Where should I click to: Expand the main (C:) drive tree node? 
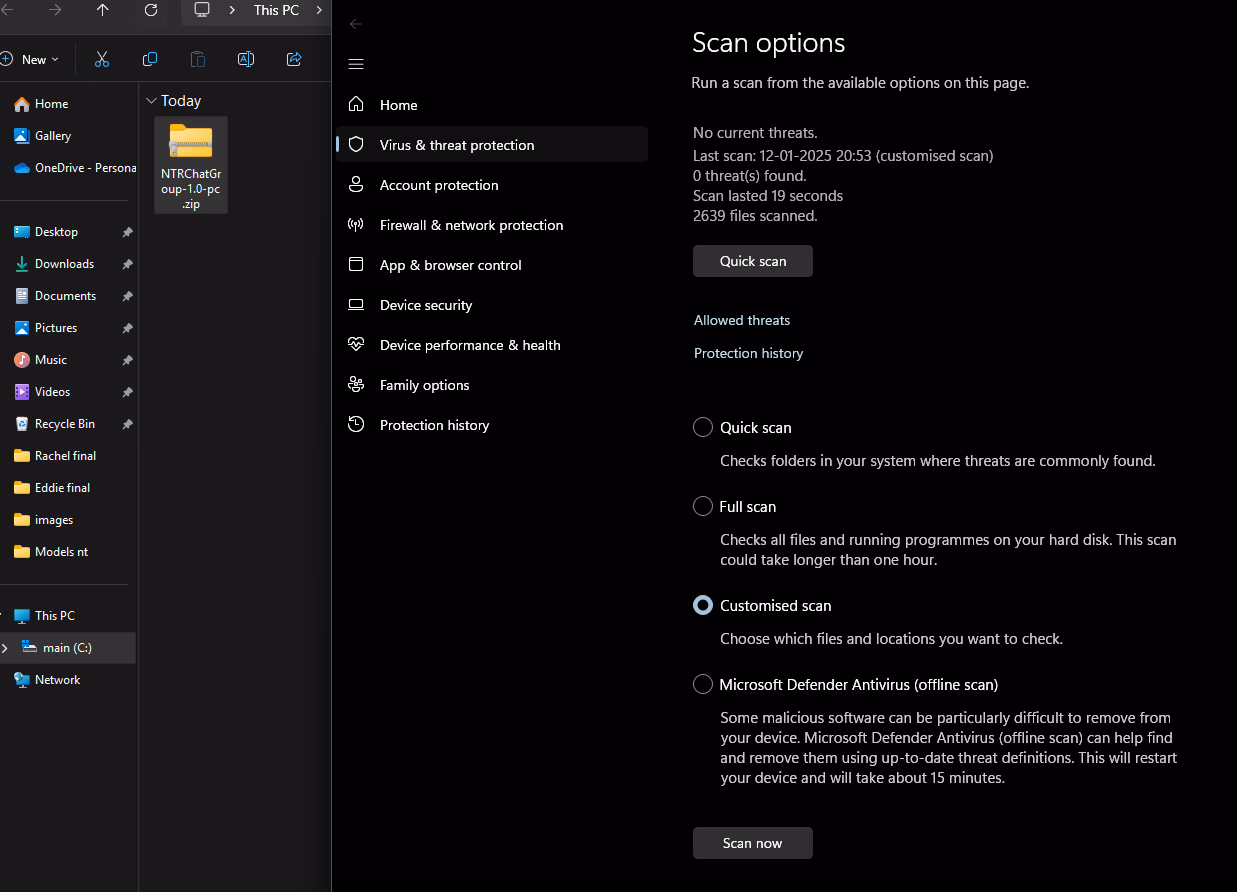4,648
